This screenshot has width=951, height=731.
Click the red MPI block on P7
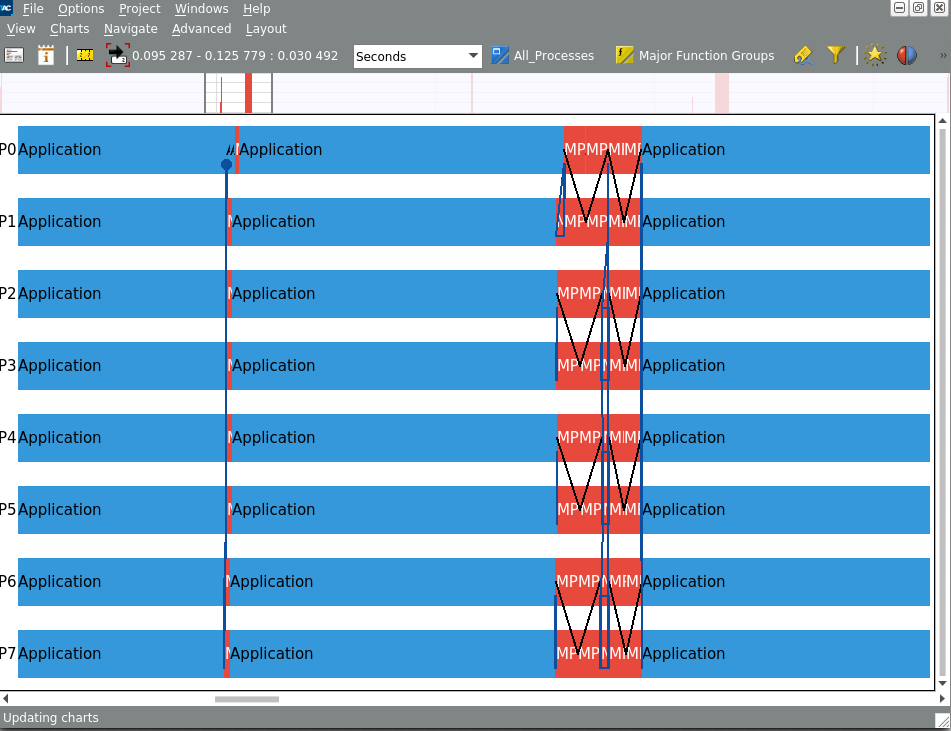598,654
